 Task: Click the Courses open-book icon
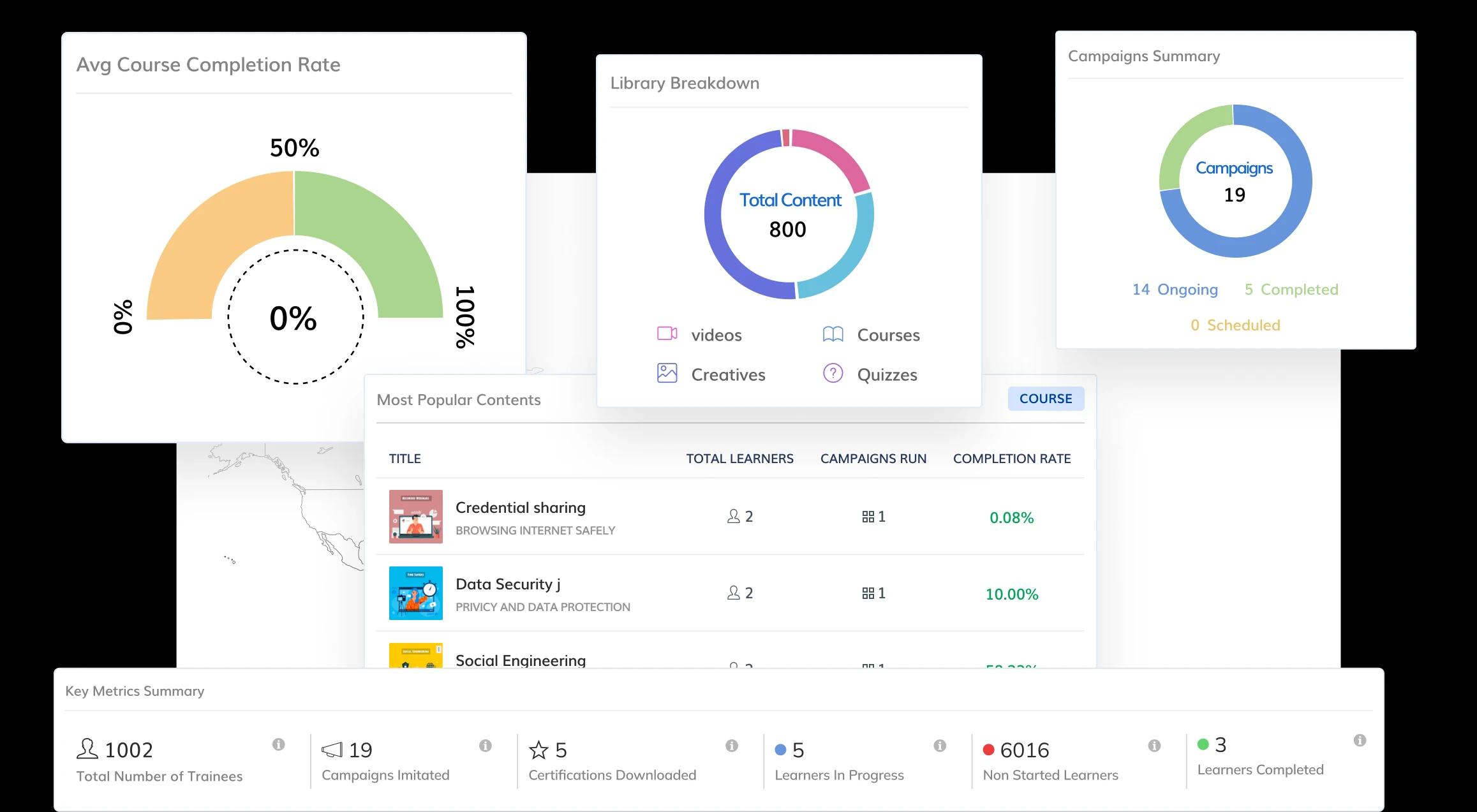tap(833, 334)
